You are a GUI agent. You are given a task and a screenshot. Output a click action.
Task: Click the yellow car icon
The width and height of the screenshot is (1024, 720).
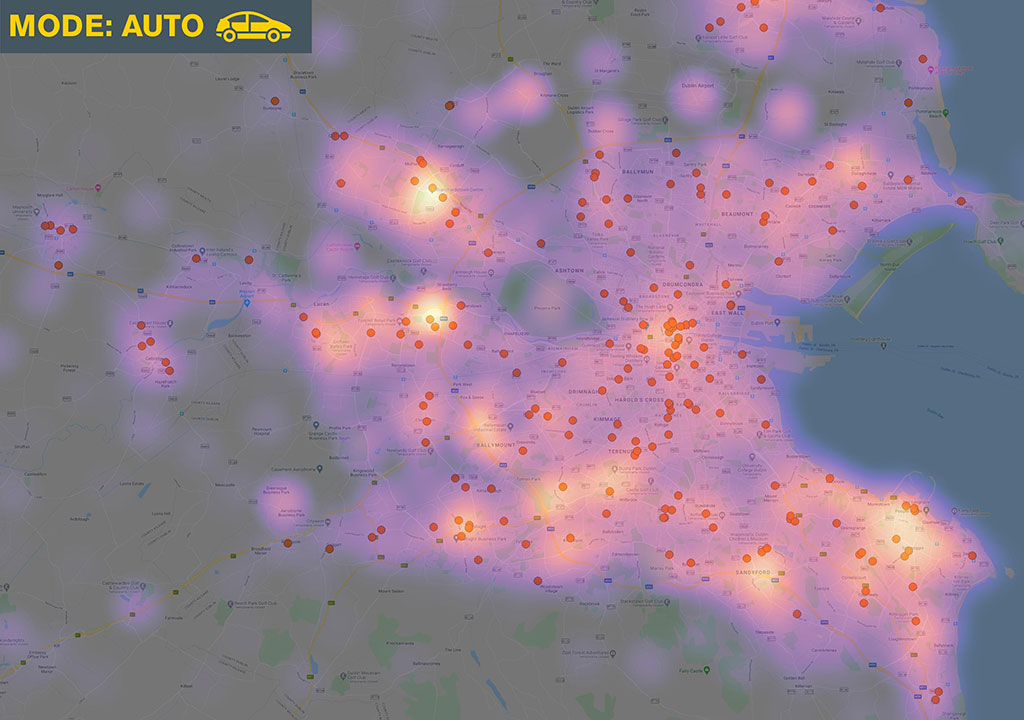coord(253,27)
